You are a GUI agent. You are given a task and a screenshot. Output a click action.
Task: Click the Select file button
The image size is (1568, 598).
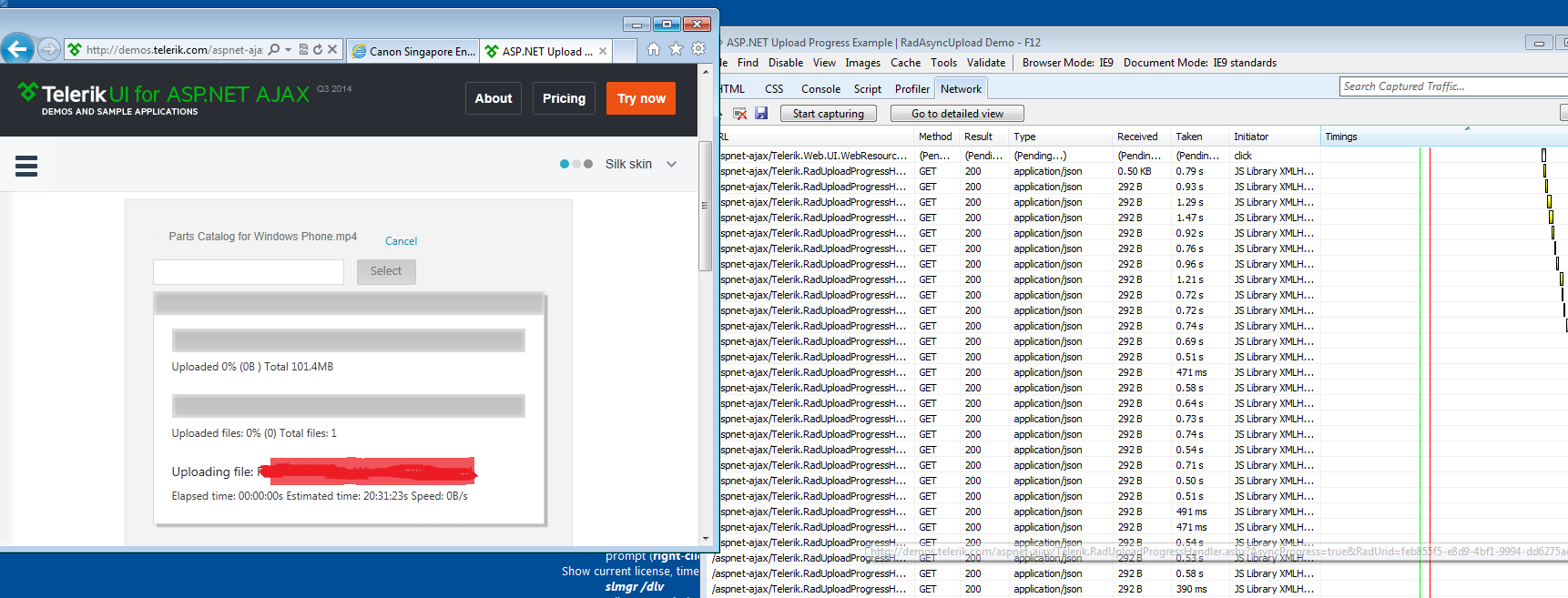point(386,271)
